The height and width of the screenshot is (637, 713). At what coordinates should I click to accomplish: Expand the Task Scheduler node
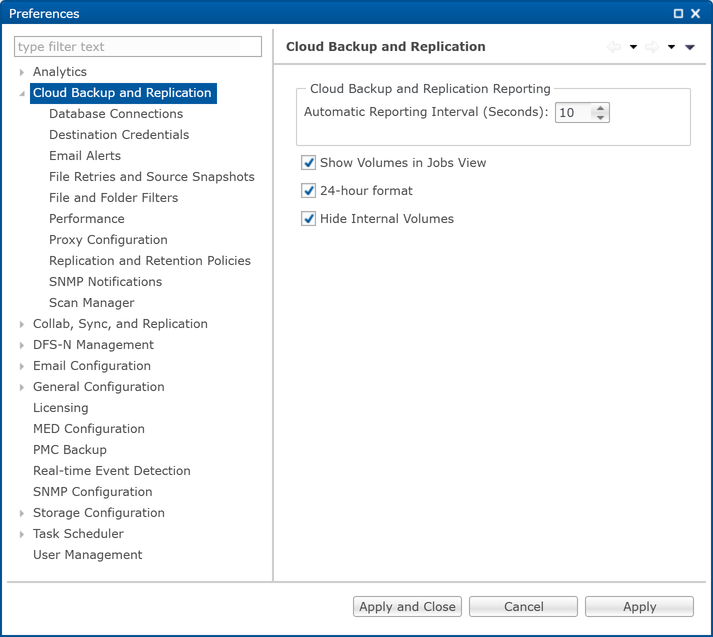coord(21,534)
